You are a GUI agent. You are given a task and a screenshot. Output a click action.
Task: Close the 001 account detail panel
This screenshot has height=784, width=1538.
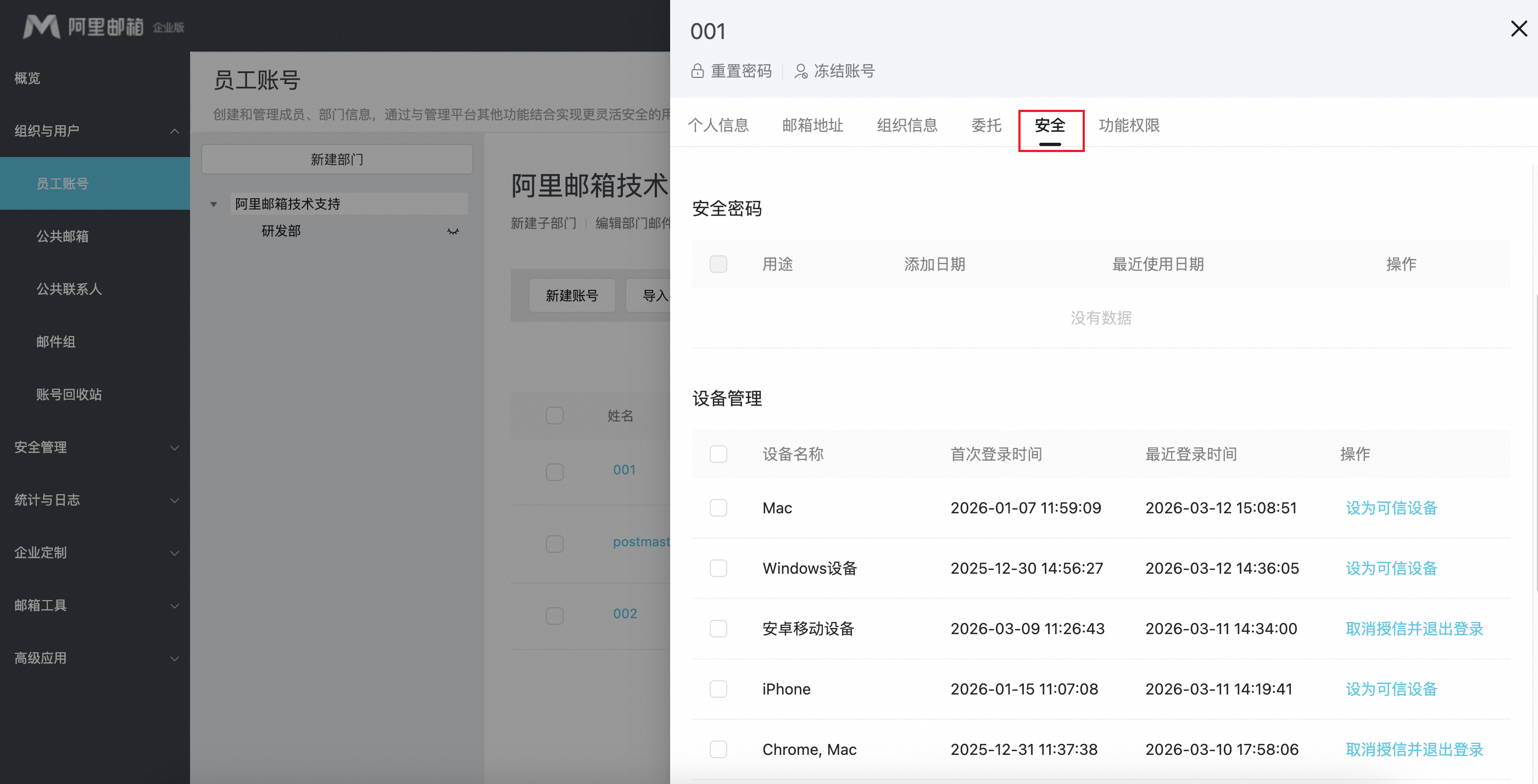point(1518,29)
